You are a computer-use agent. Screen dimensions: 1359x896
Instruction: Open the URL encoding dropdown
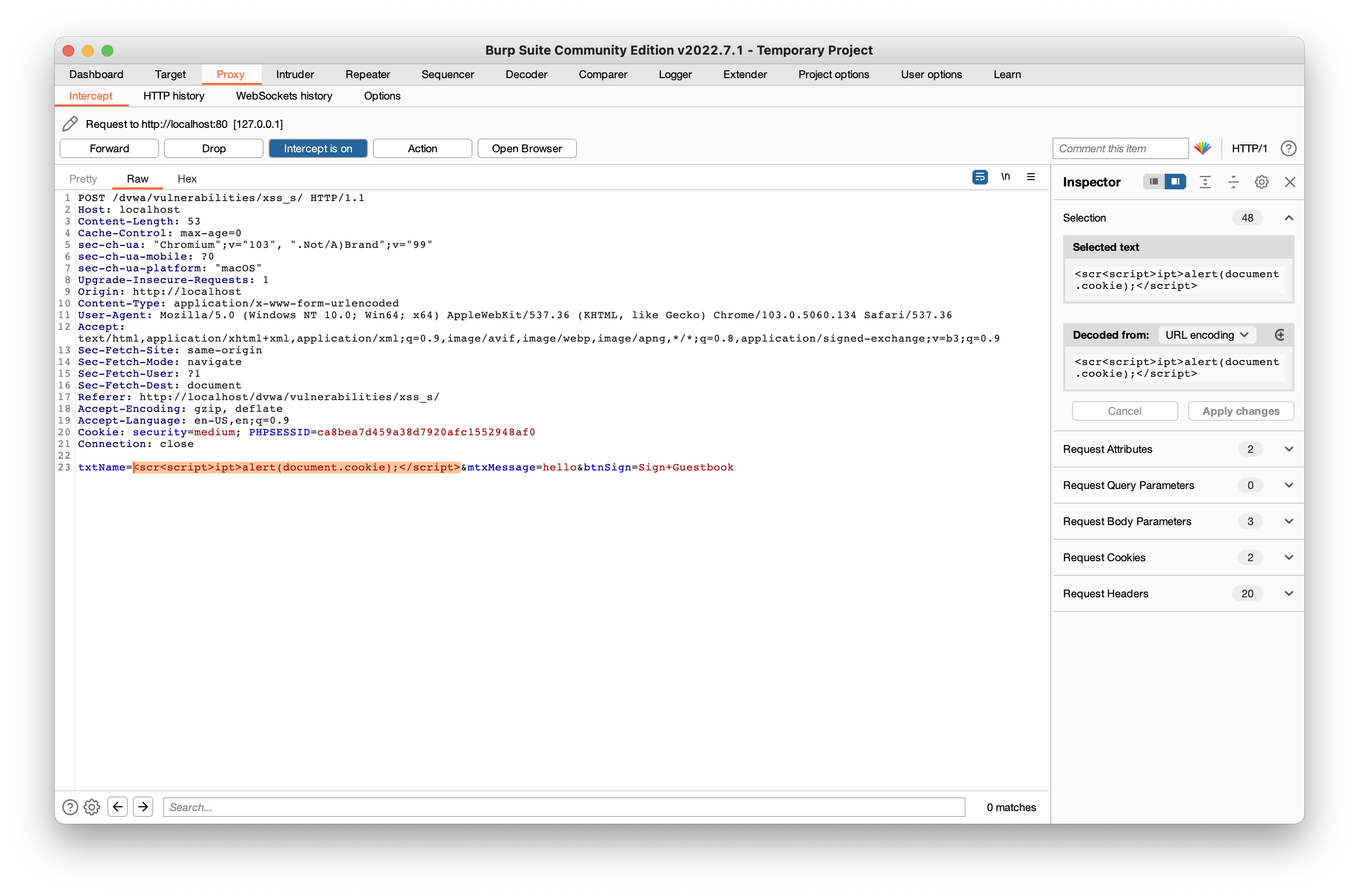(x=1206, y=335)
